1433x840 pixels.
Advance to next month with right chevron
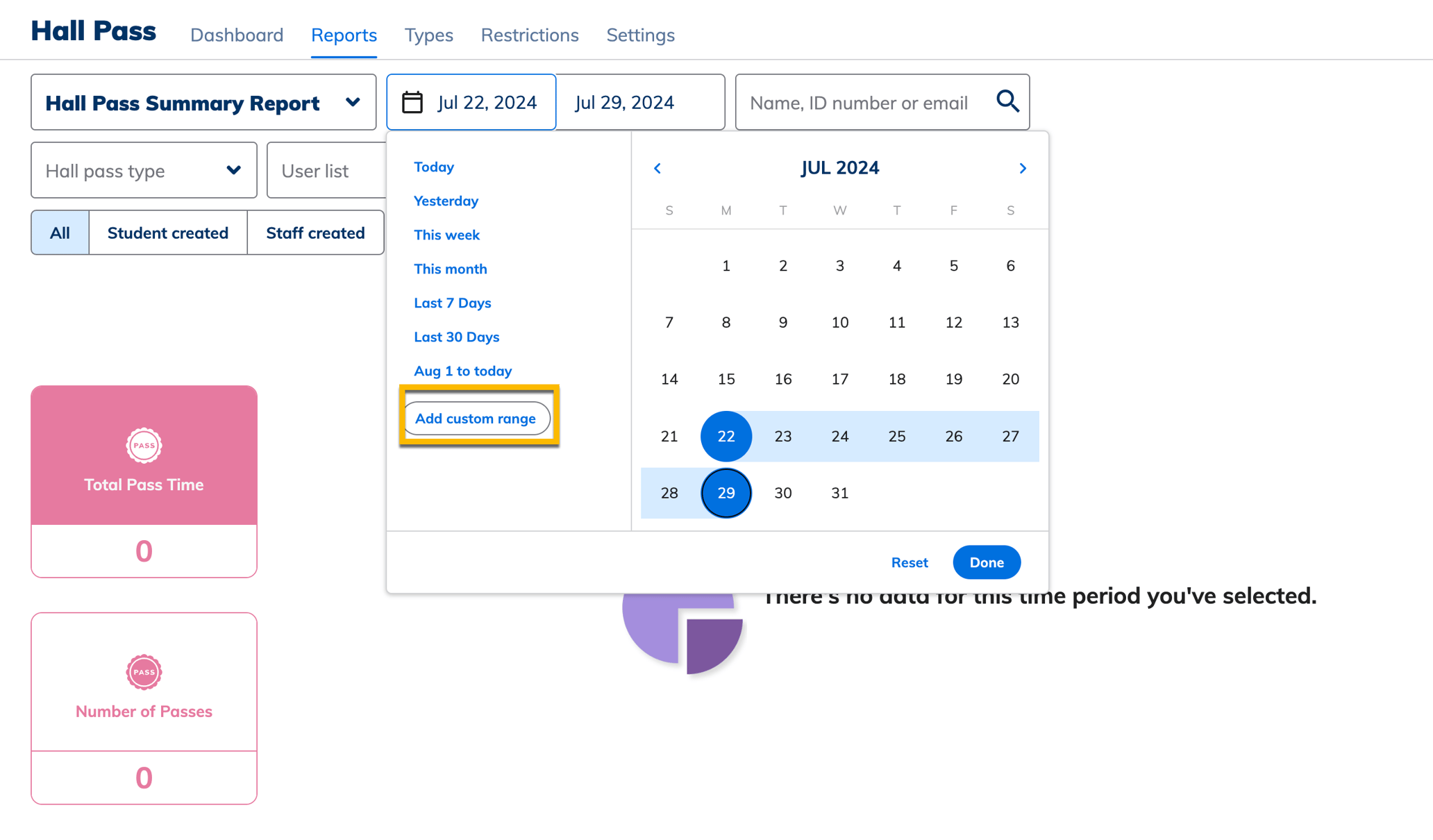point(1022,168)
